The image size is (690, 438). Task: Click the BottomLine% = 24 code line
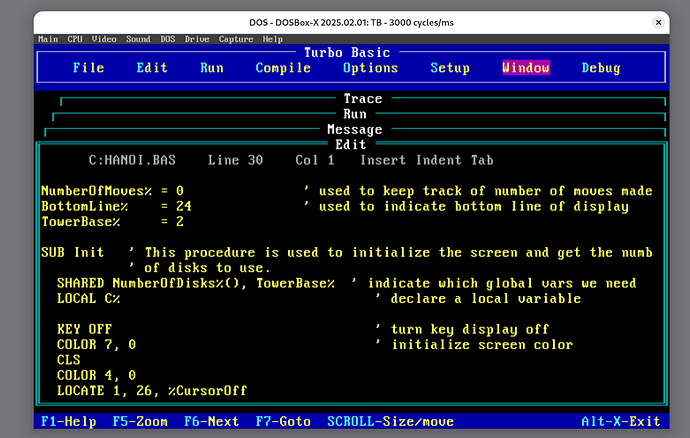[116, 206]
